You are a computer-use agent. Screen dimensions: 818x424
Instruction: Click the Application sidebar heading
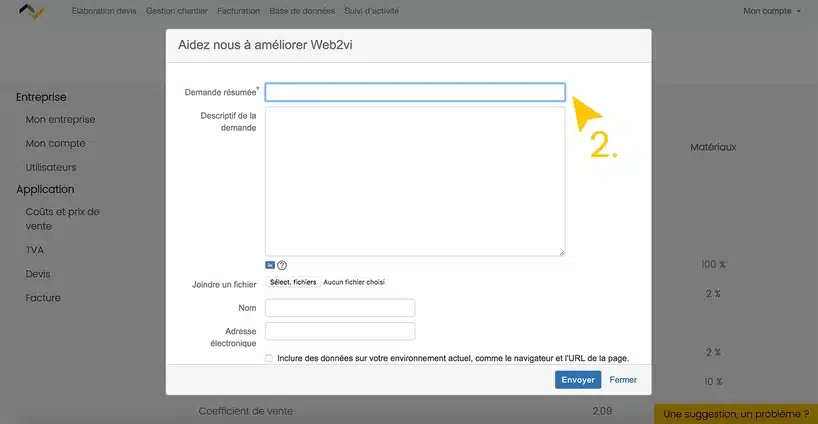click(x=45, y=189)
